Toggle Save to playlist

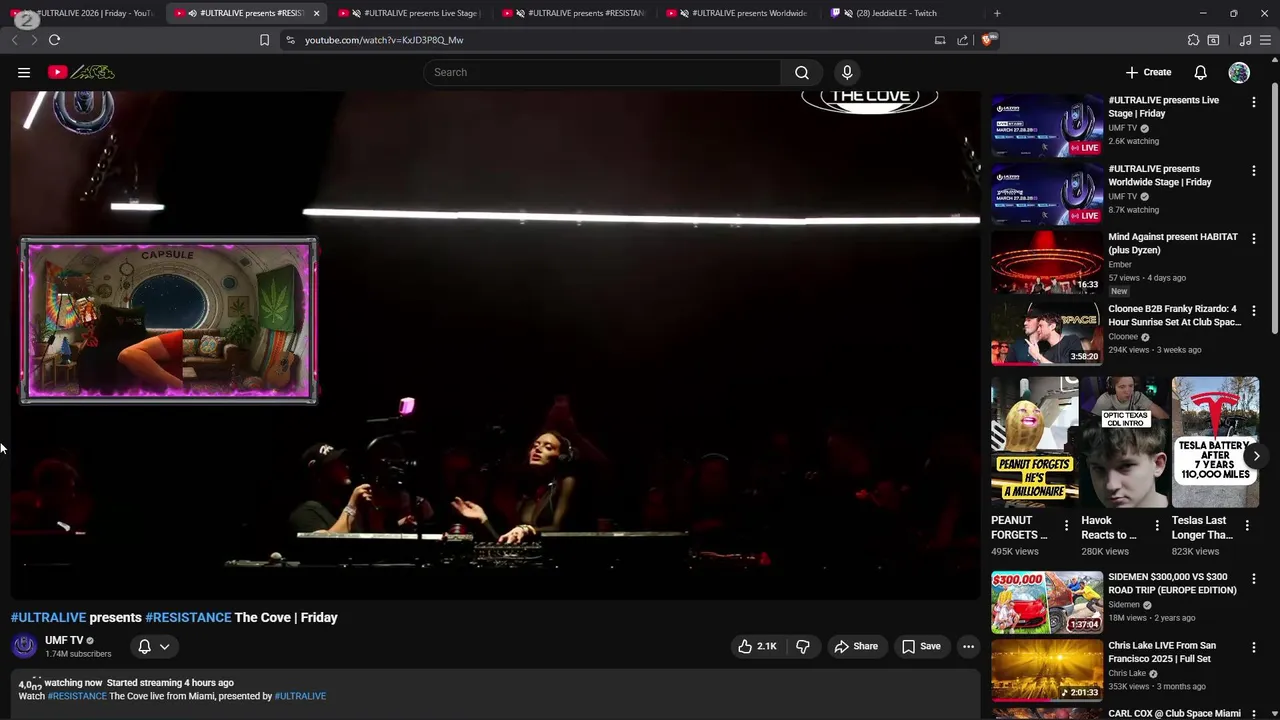pyautogui.click(x=921, y=646)
